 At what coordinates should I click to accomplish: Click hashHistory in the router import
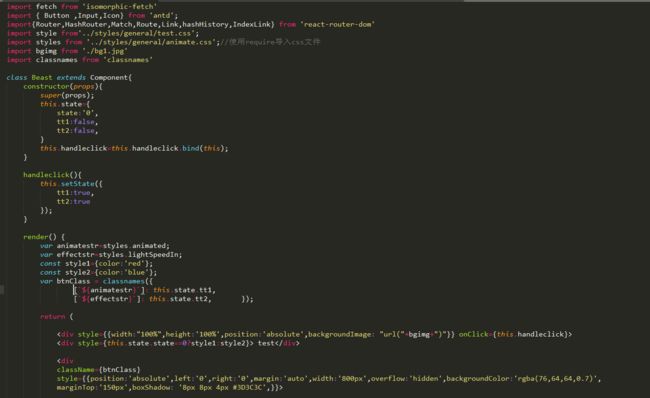tap(205, 24)
